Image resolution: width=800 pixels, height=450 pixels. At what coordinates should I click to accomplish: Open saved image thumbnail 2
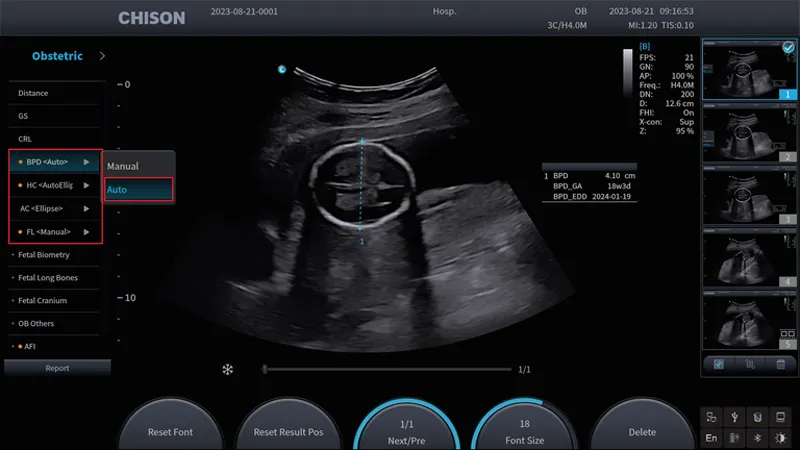point(749,133)
